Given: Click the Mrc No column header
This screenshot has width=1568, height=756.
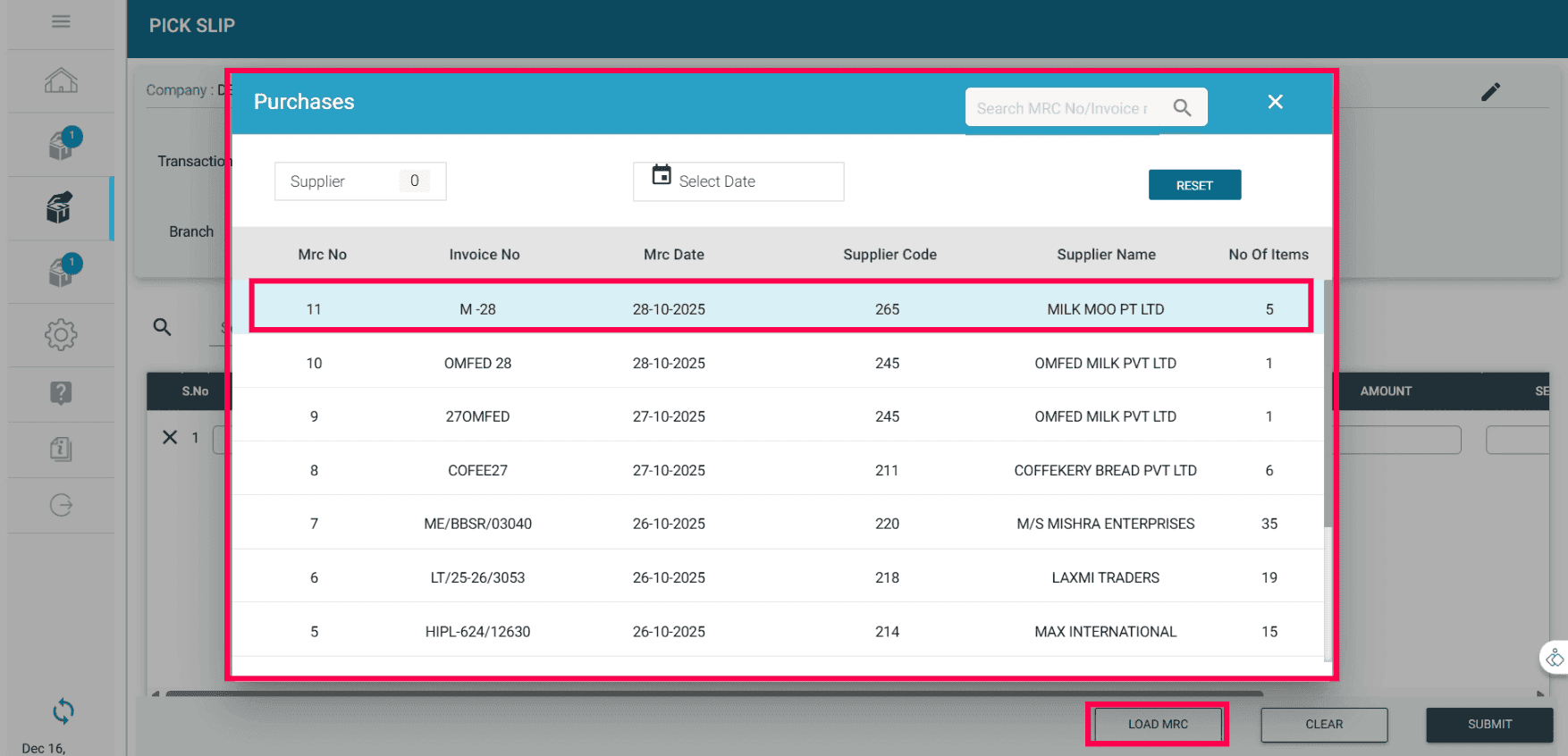Looking at the screenshot, I should [x=323, y=255].
